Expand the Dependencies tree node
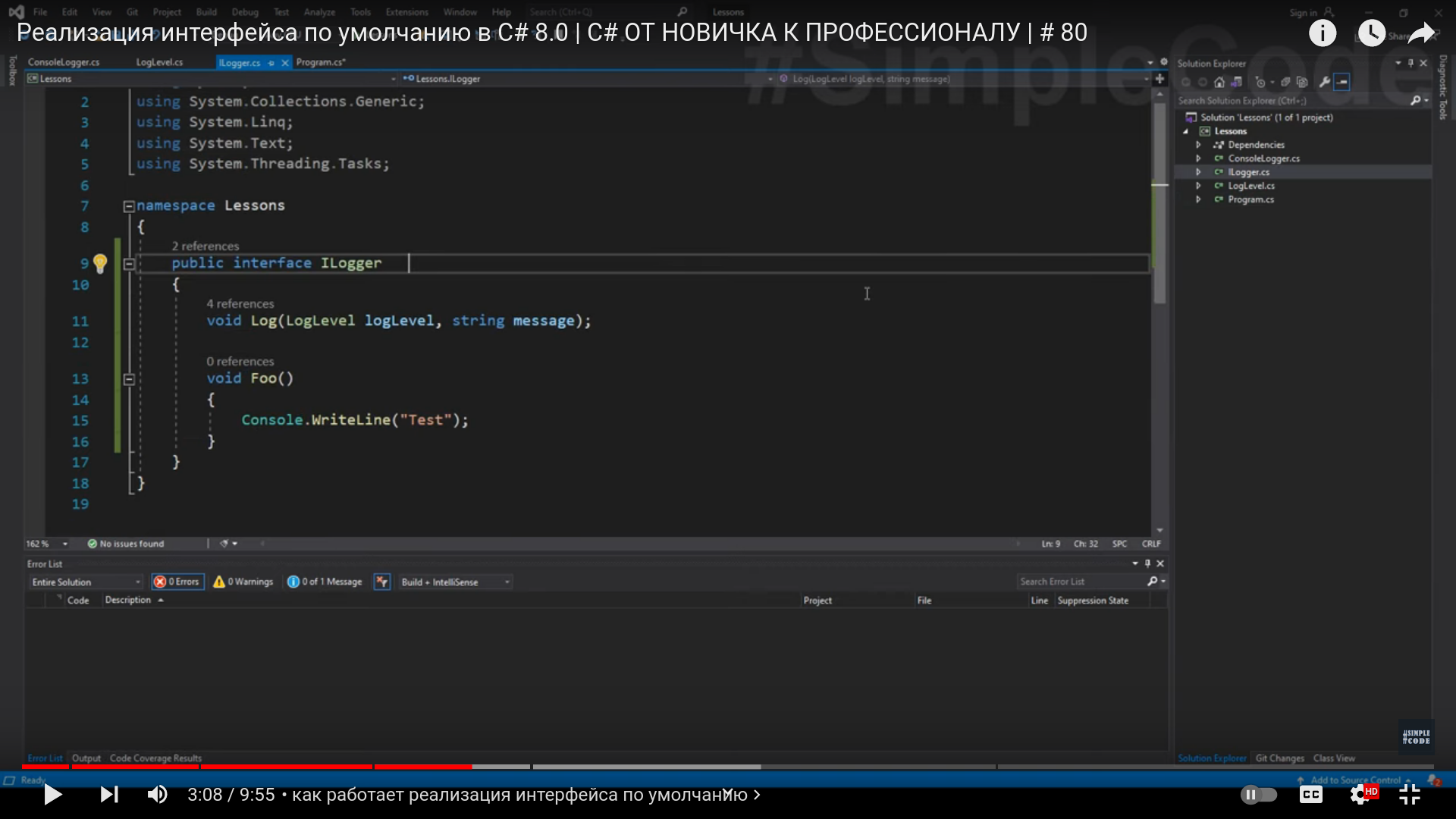 coord(1198,145)
